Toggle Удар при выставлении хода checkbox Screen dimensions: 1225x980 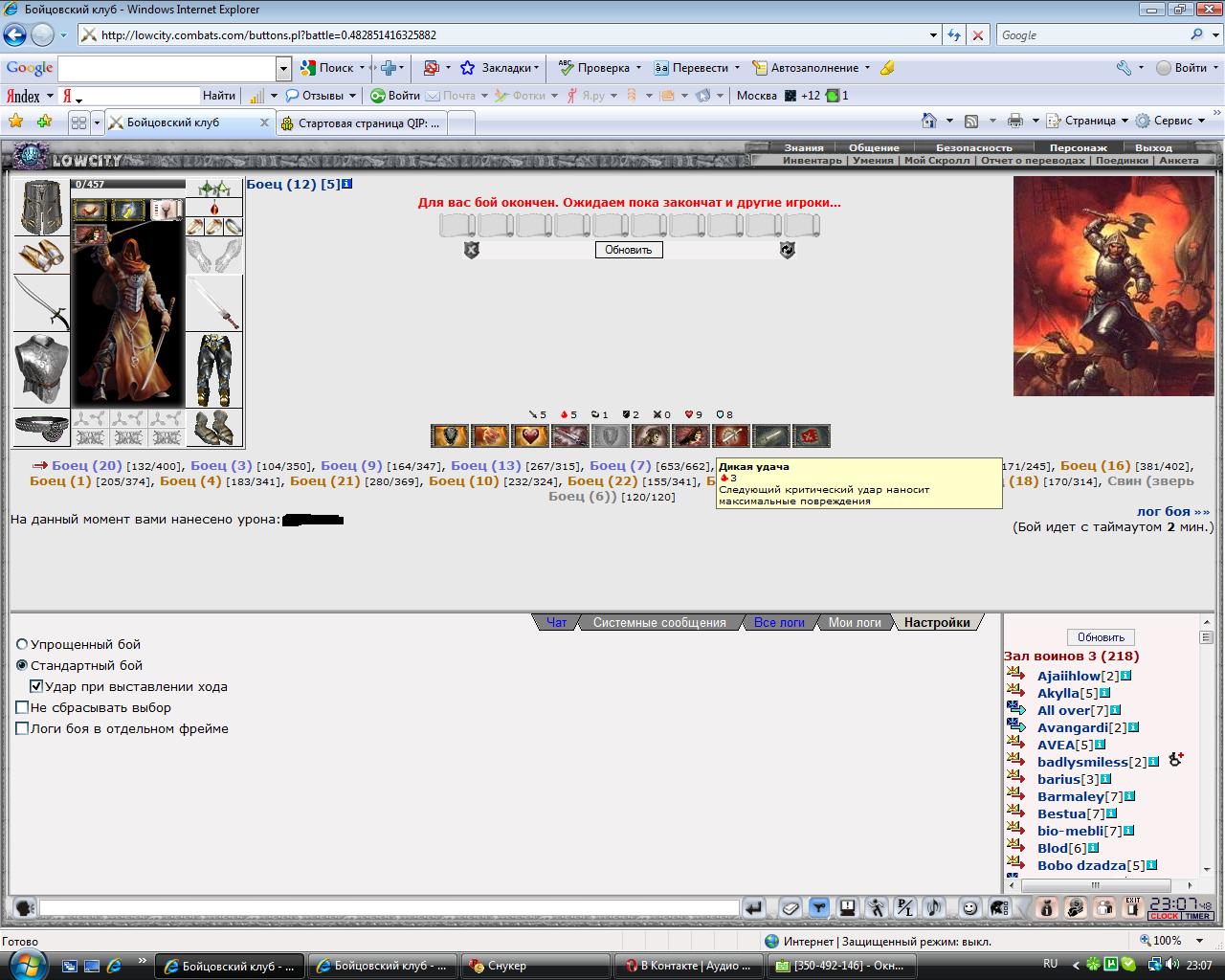(x=36, y=687)
